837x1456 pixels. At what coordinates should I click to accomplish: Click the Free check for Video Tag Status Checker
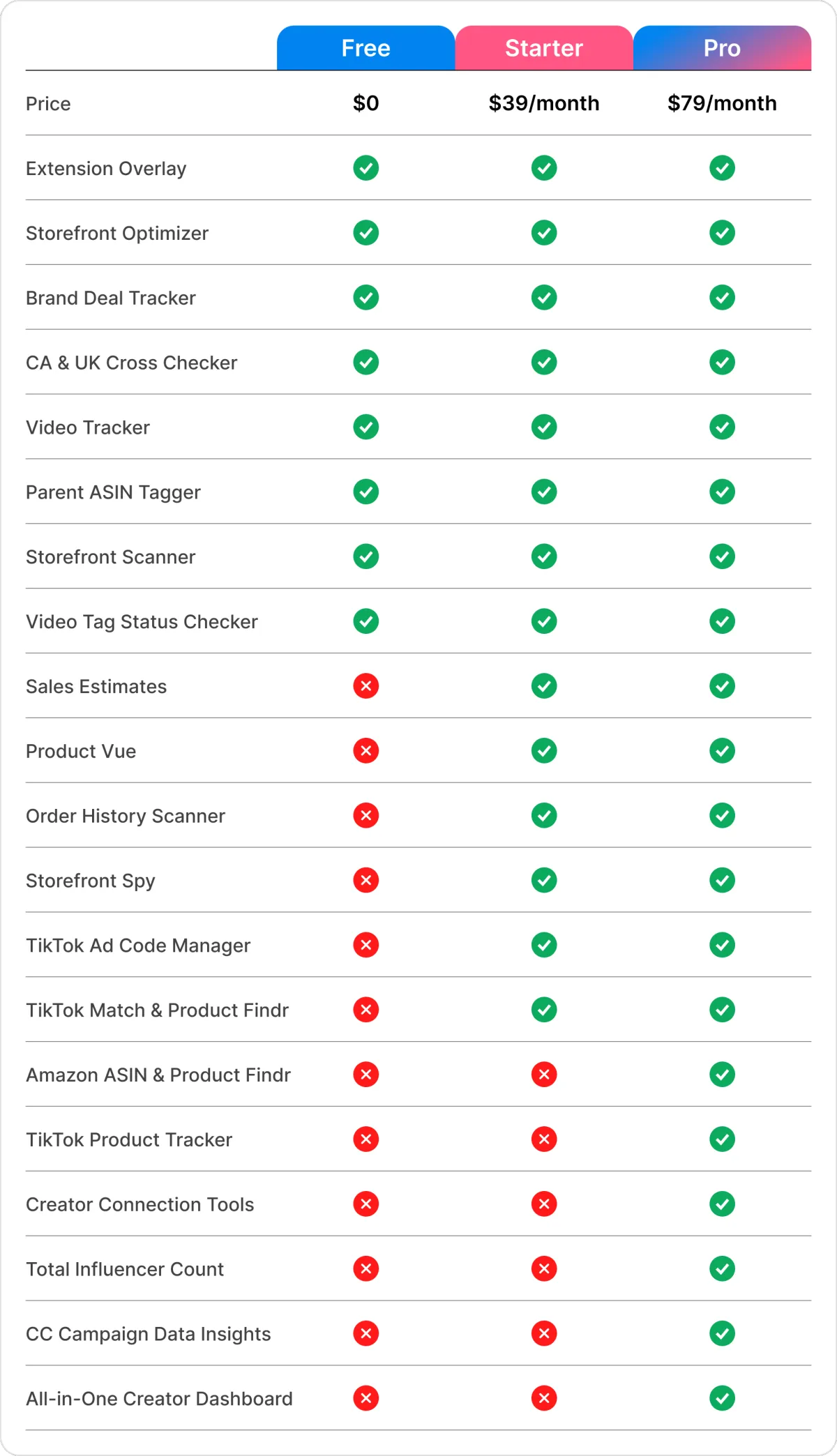pyautogui.click(x=365, y=621)
